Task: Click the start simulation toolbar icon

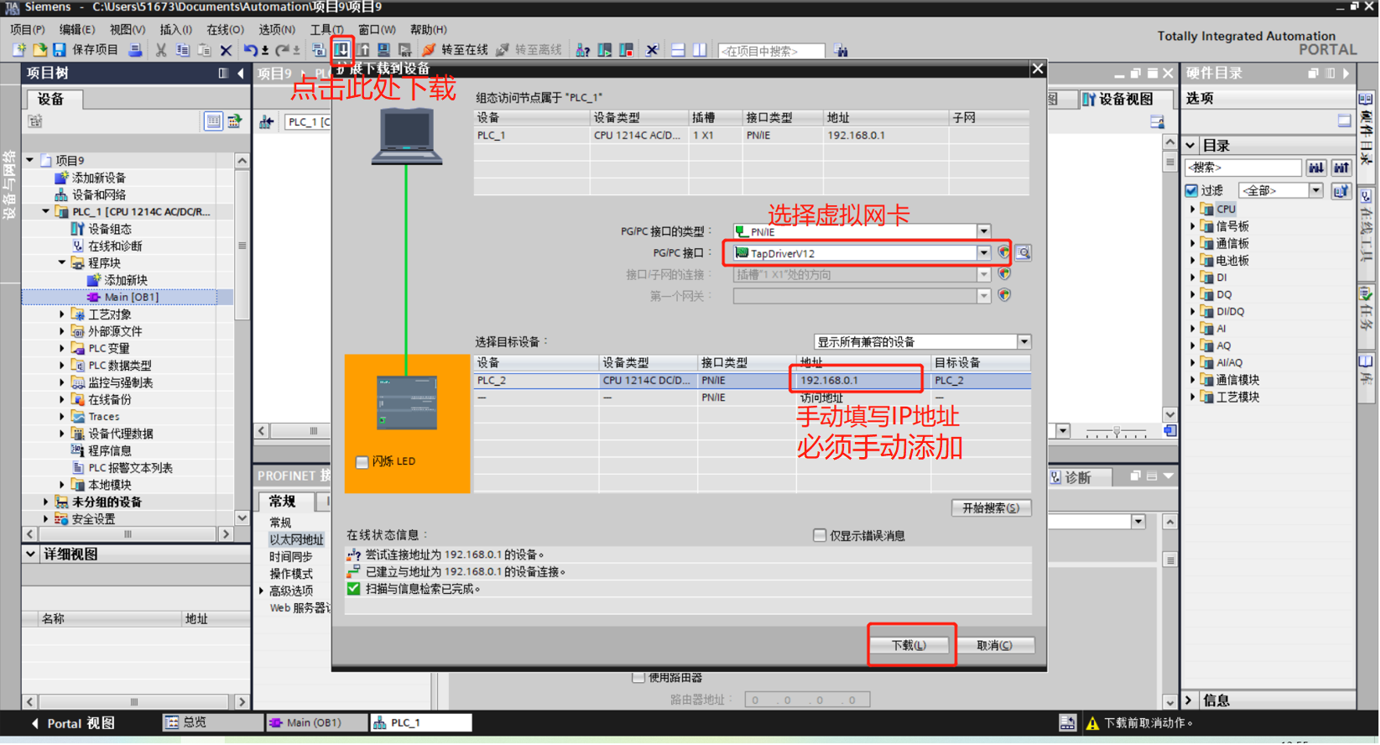Action: pos(384,50)
